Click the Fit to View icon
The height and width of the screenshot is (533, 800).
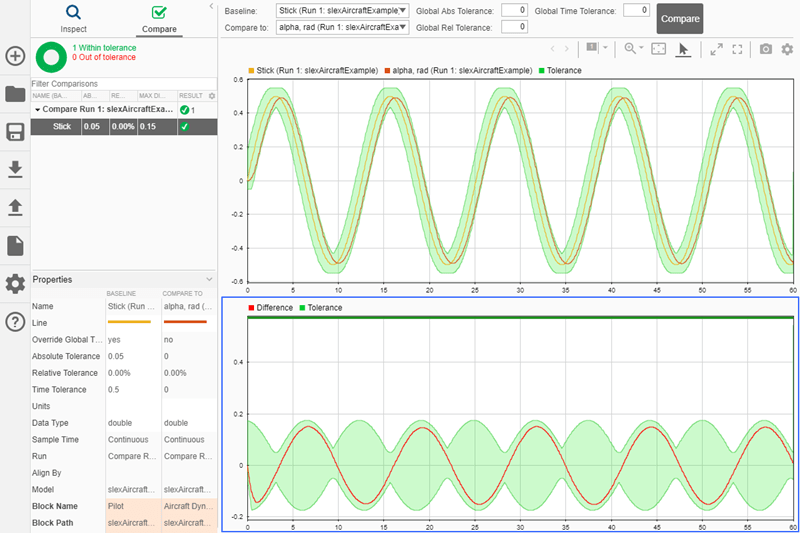click(x=658, y=48)
